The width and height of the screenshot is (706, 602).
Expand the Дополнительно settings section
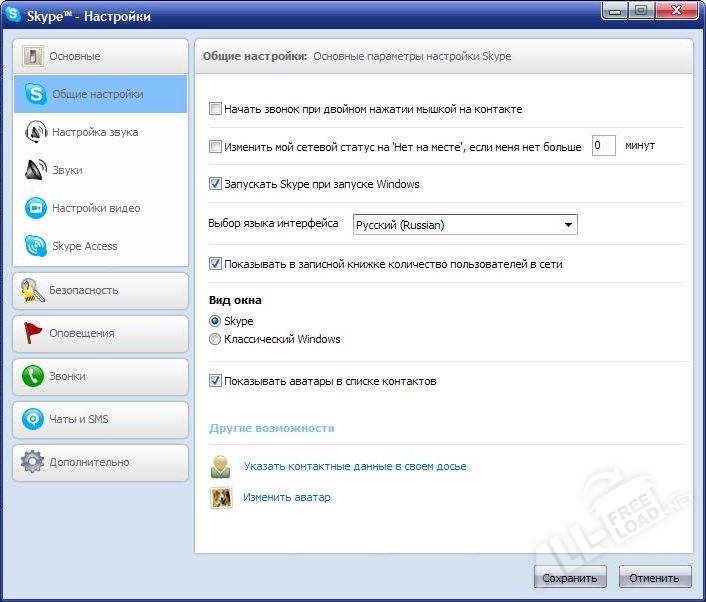(100, 462)
